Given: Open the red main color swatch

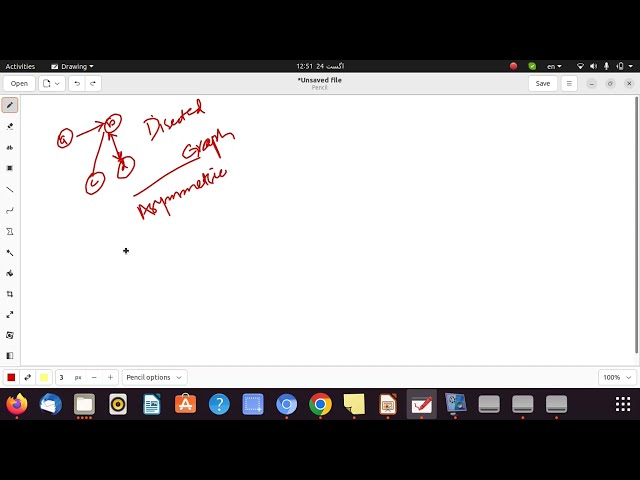Looking at the screenshot, I should pos(11,377).
